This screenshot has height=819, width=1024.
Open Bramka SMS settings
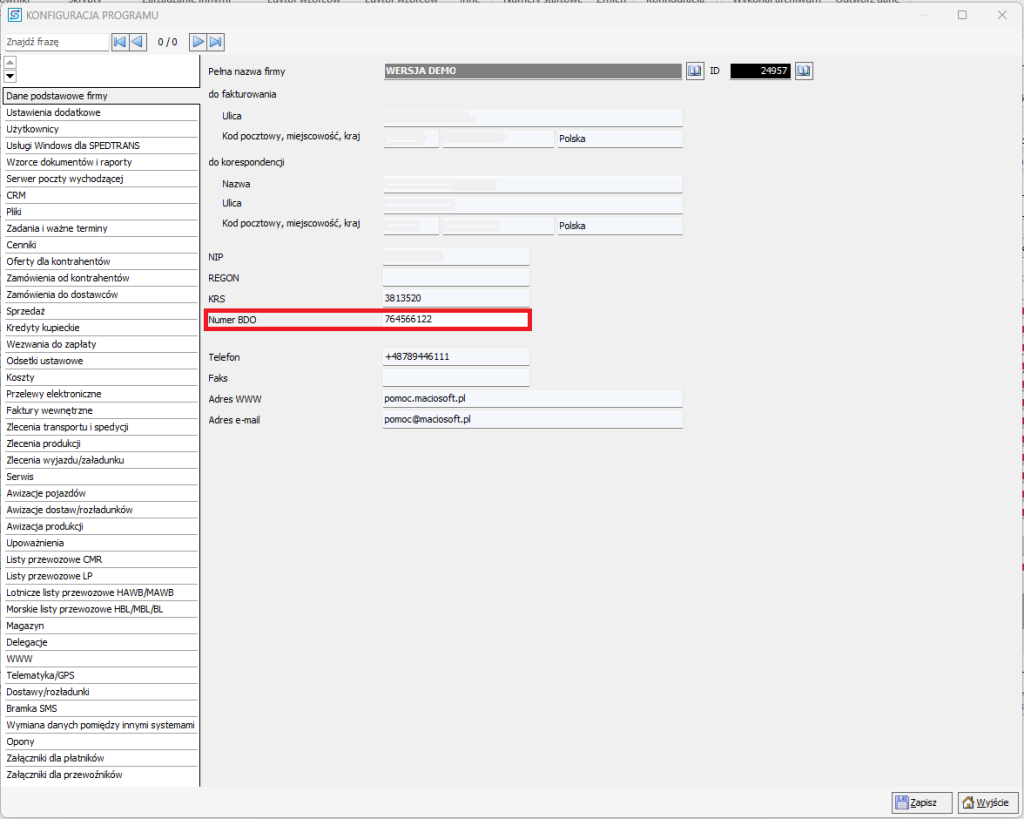pos(100,708)
